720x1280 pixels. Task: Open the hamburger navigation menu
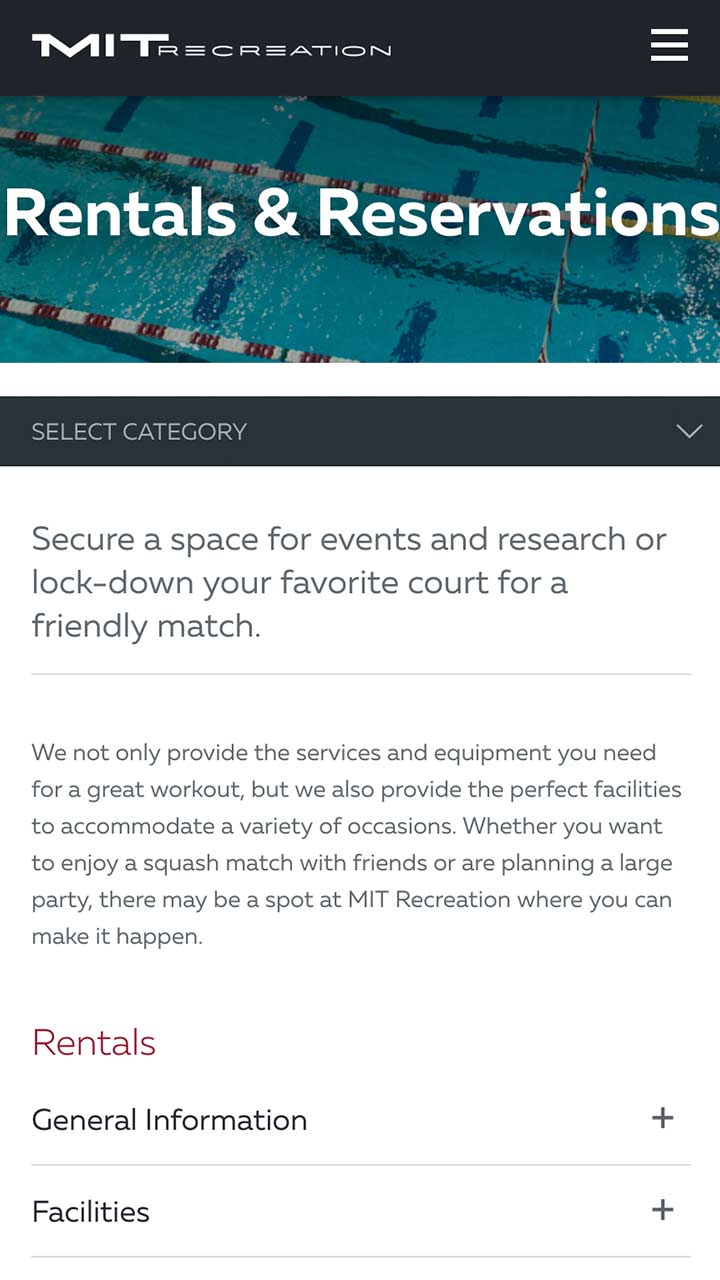[669, 46]
